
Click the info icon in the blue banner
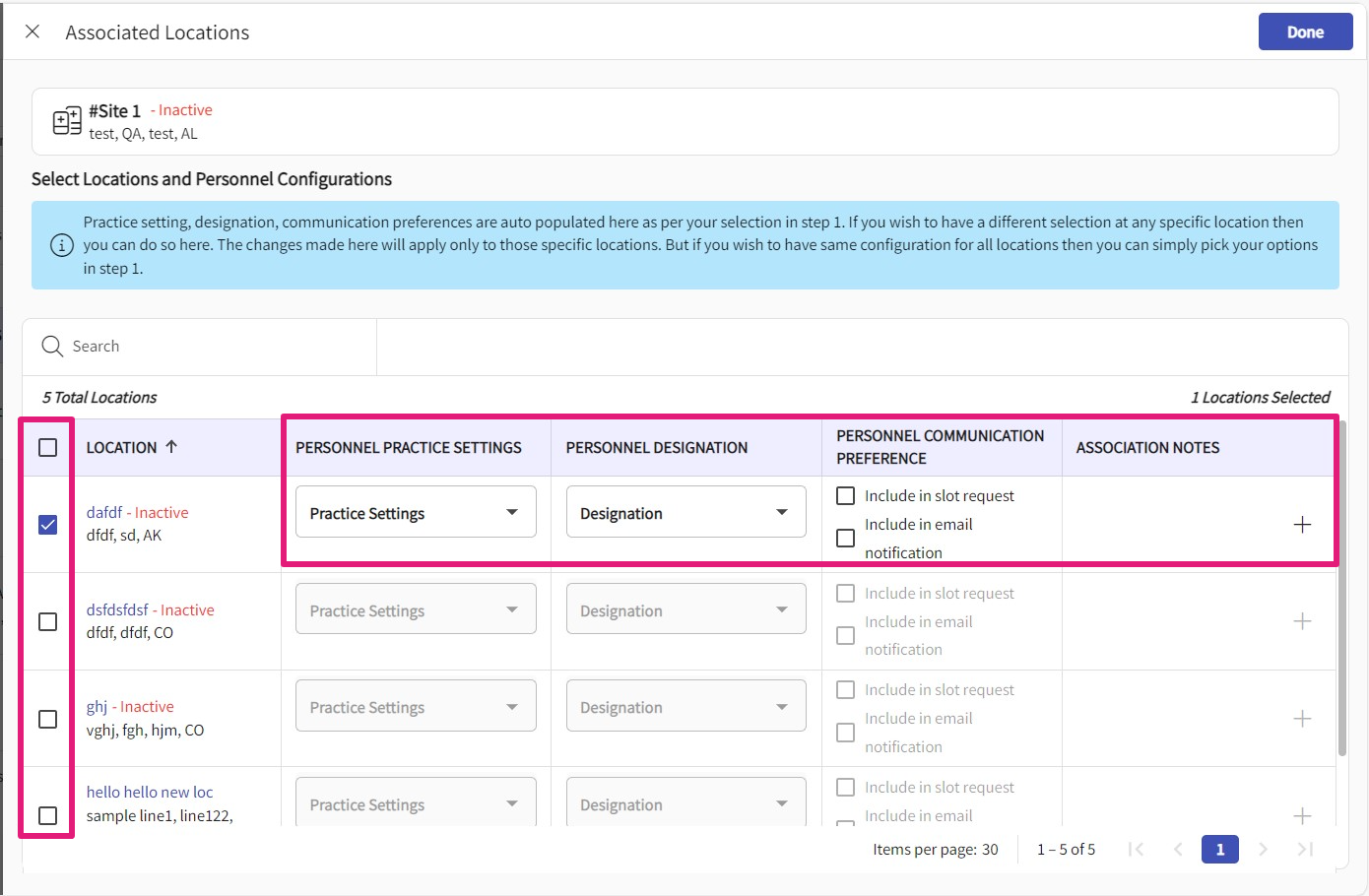(x=61, y=245)
